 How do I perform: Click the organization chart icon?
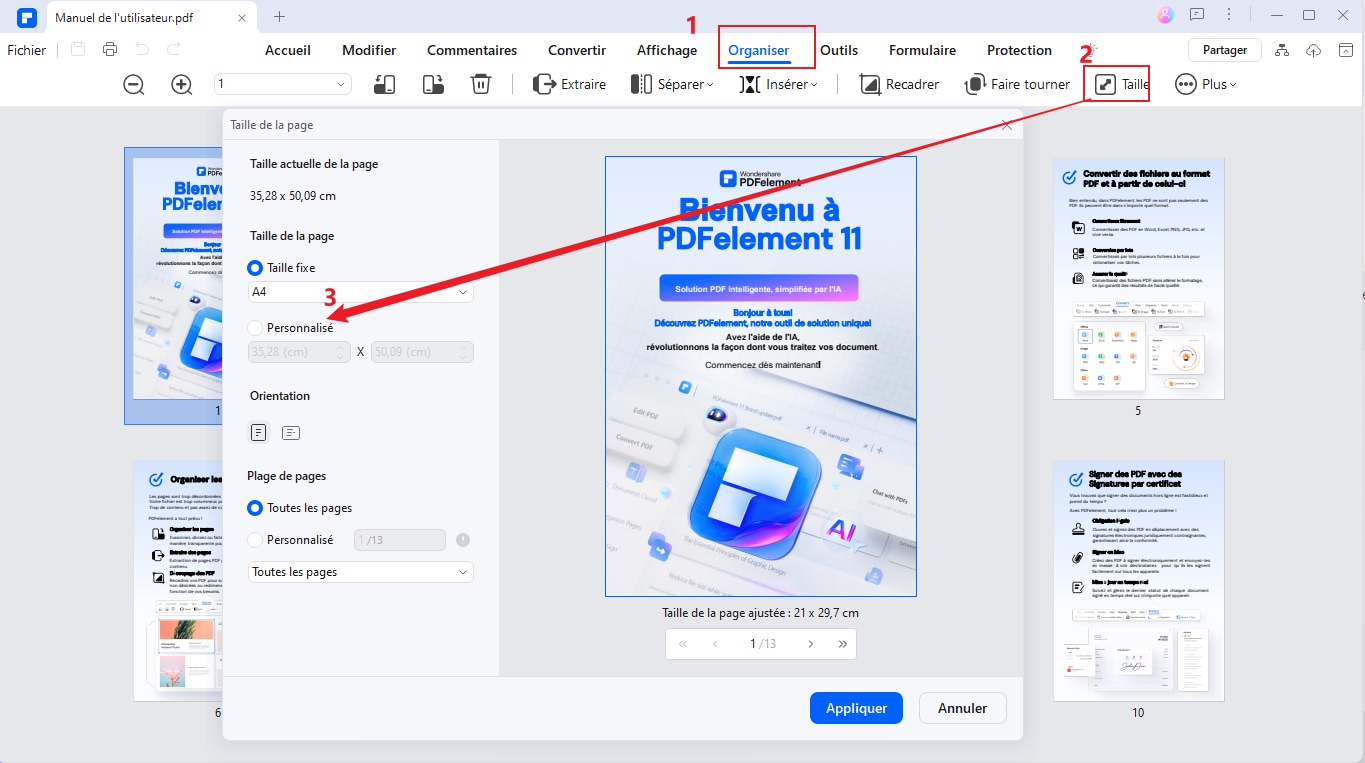click(x=1283, y=50)
